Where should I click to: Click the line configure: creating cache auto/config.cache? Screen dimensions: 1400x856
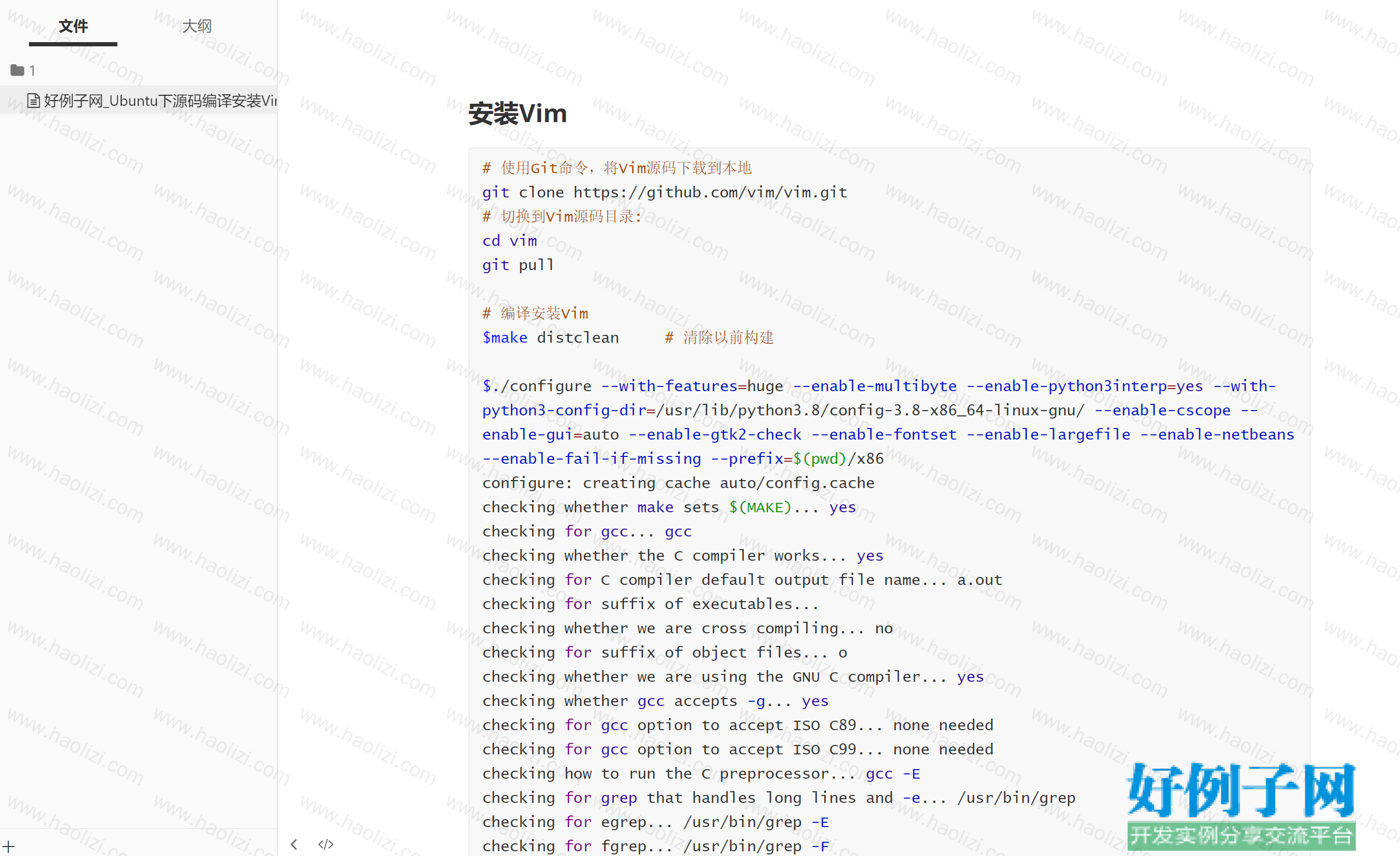(678, 483)
